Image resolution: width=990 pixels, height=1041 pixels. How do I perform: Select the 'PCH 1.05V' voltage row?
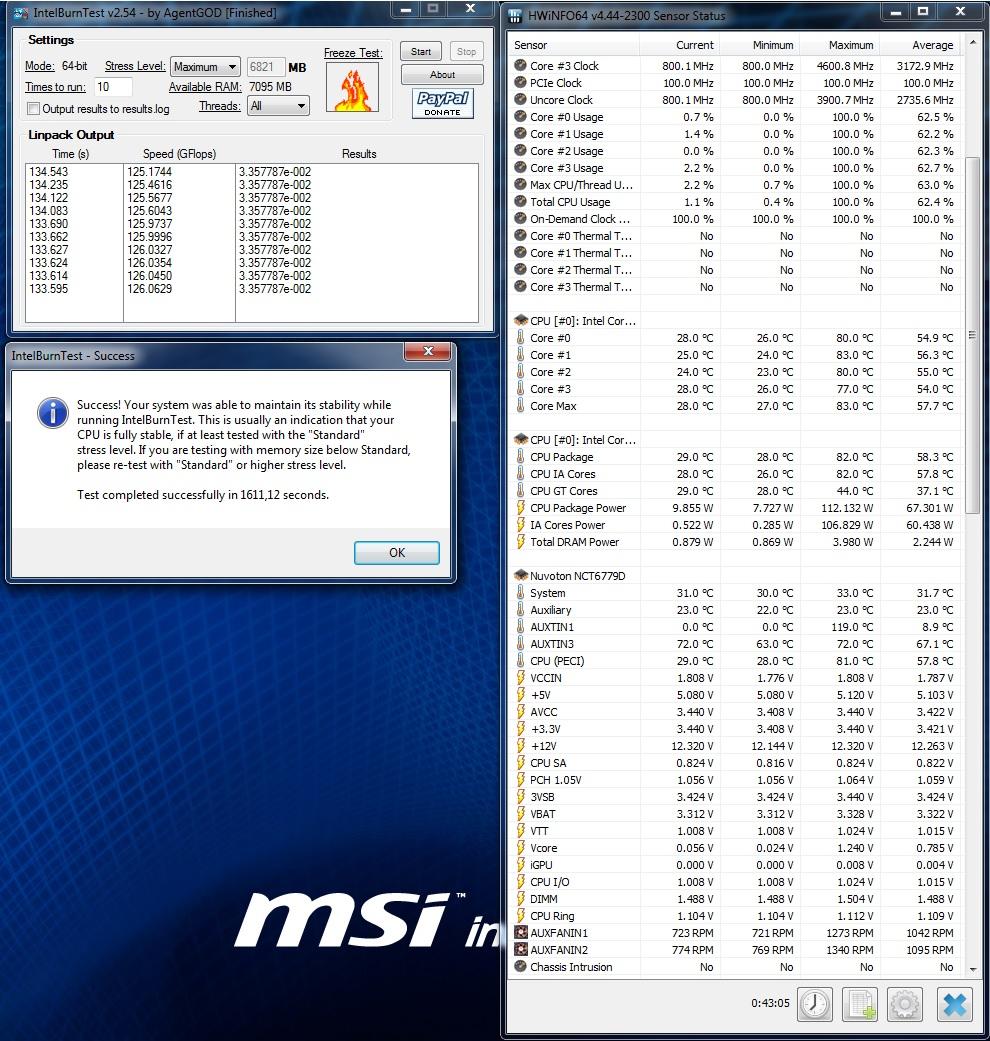(735, 779)
